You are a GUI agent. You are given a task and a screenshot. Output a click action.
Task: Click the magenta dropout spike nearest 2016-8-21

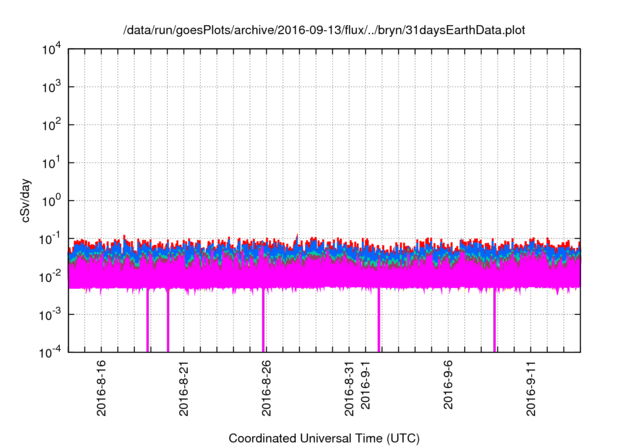coord(167,320)
